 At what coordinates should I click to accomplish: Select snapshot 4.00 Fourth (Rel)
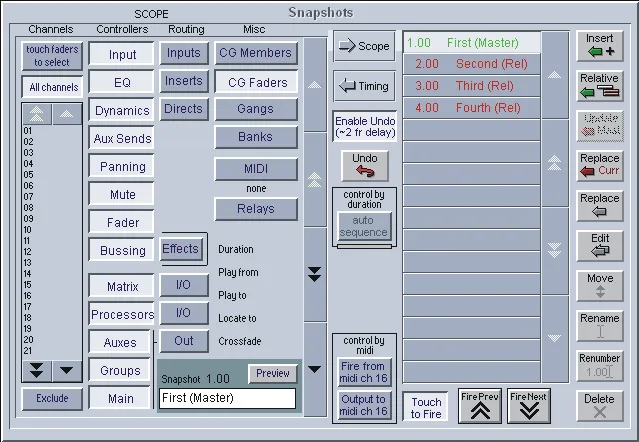click(472, 108)
